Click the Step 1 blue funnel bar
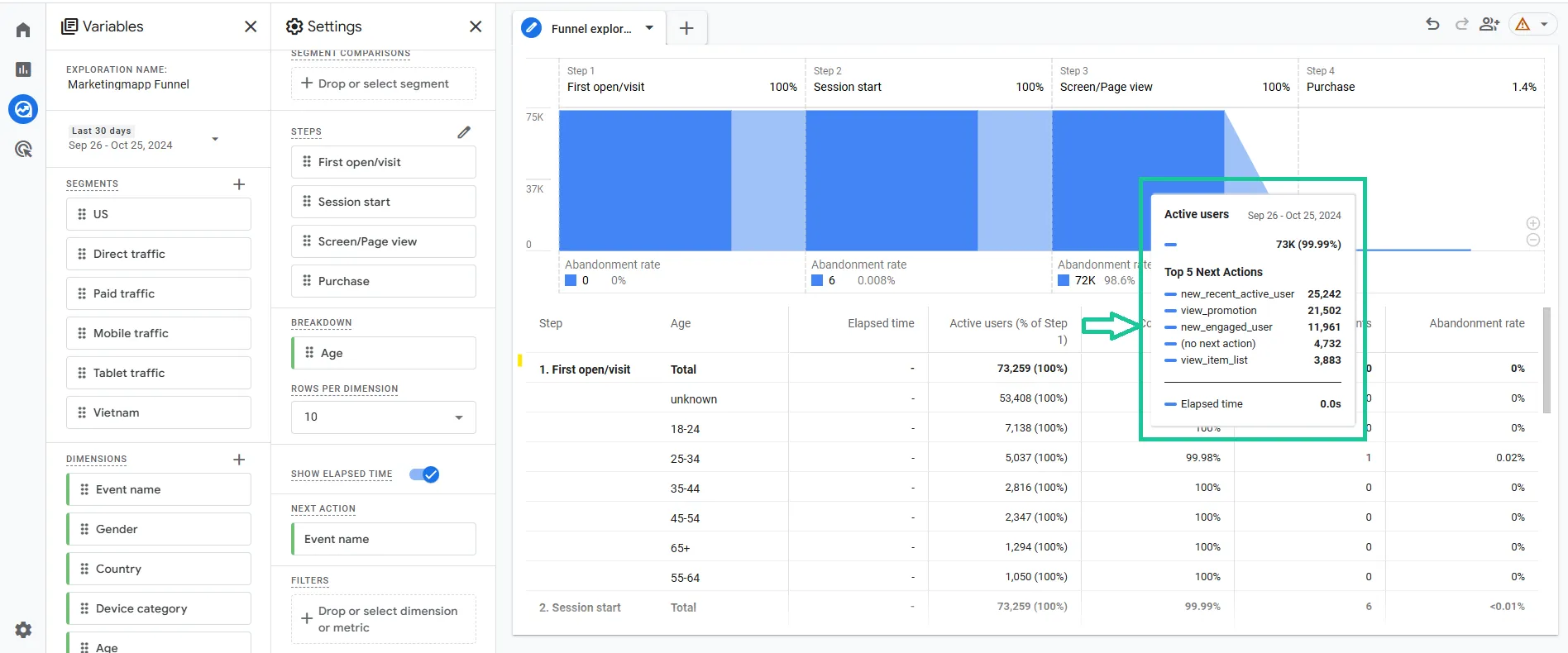Screen dimensions: 1568x653 point(645,180)
